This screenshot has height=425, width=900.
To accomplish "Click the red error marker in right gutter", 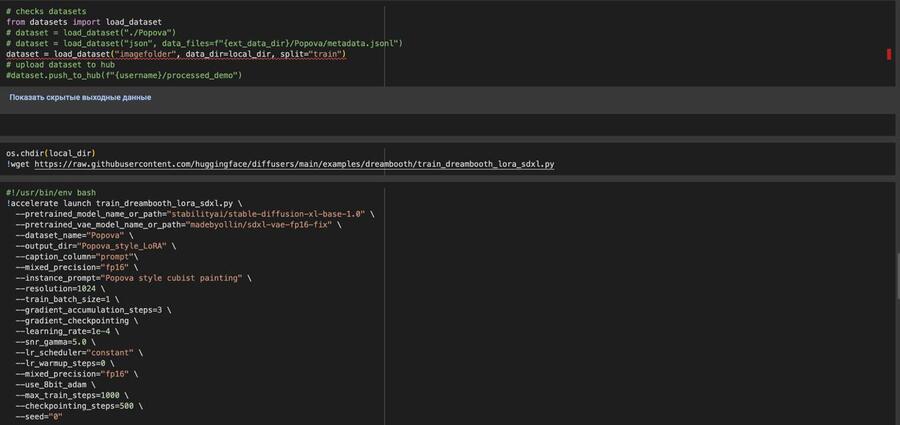I will pyautogui.click(x=888, y=54).
